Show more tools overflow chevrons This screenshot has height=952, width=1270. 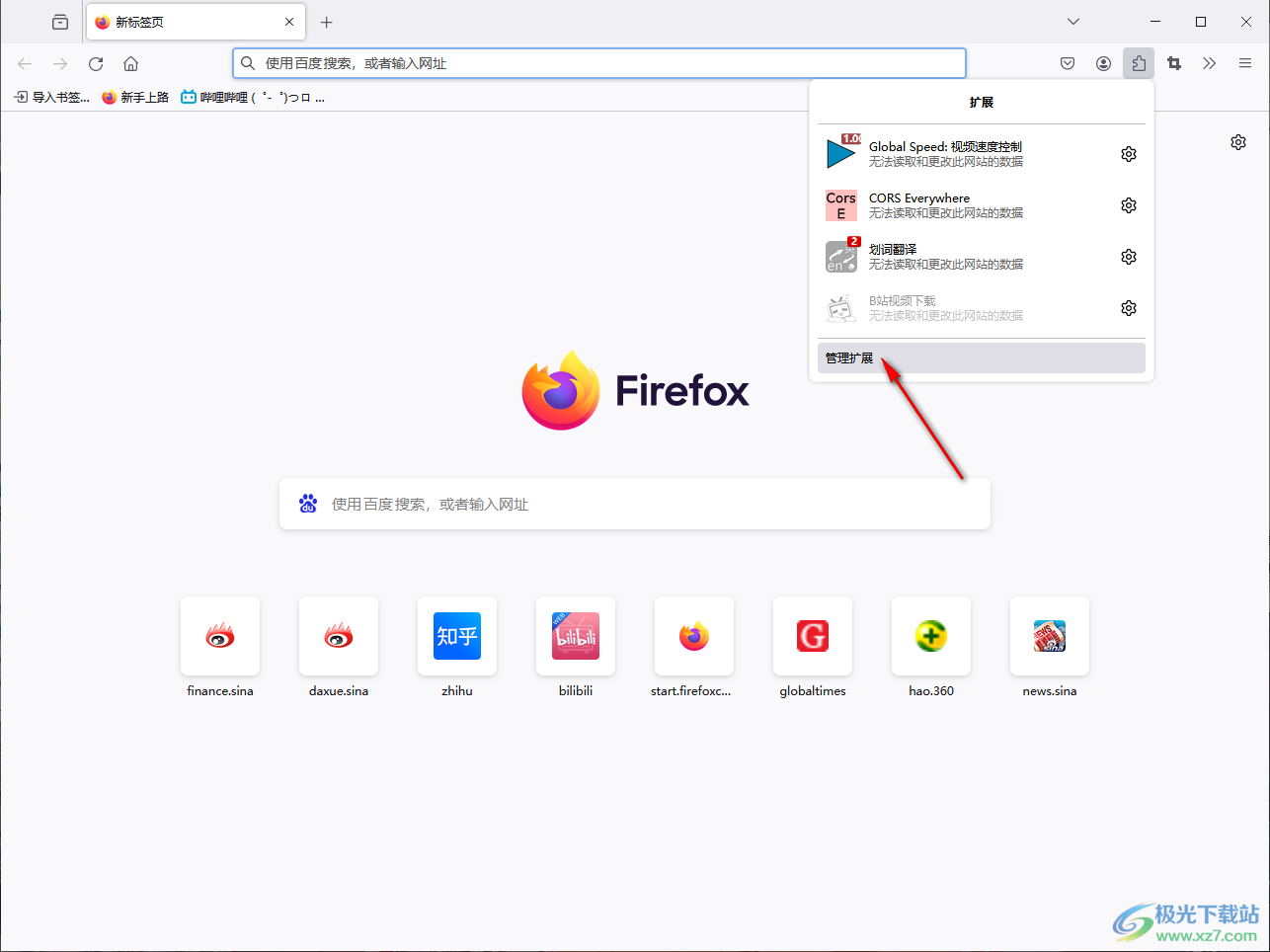tap(1210, 63)
